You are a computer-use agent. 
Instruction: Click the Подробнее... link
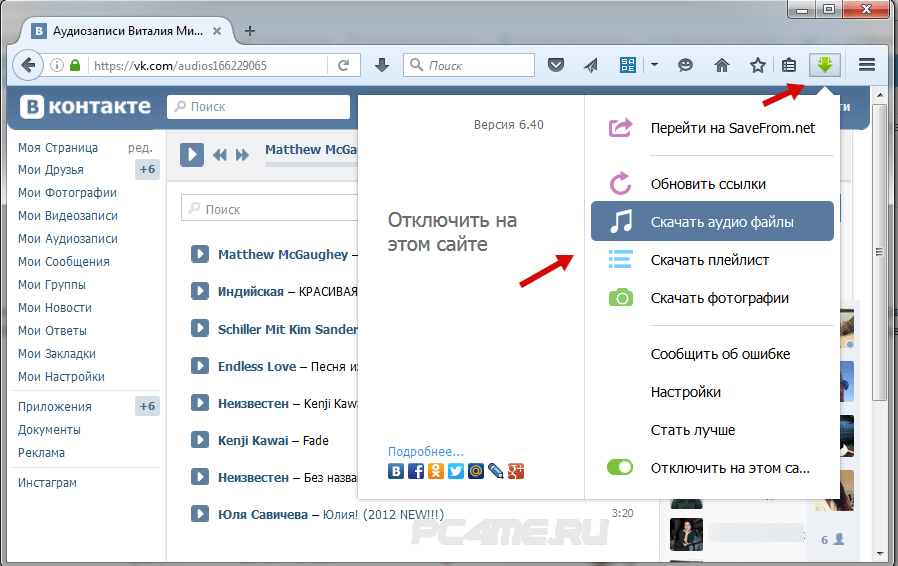[x=425, y=451]
